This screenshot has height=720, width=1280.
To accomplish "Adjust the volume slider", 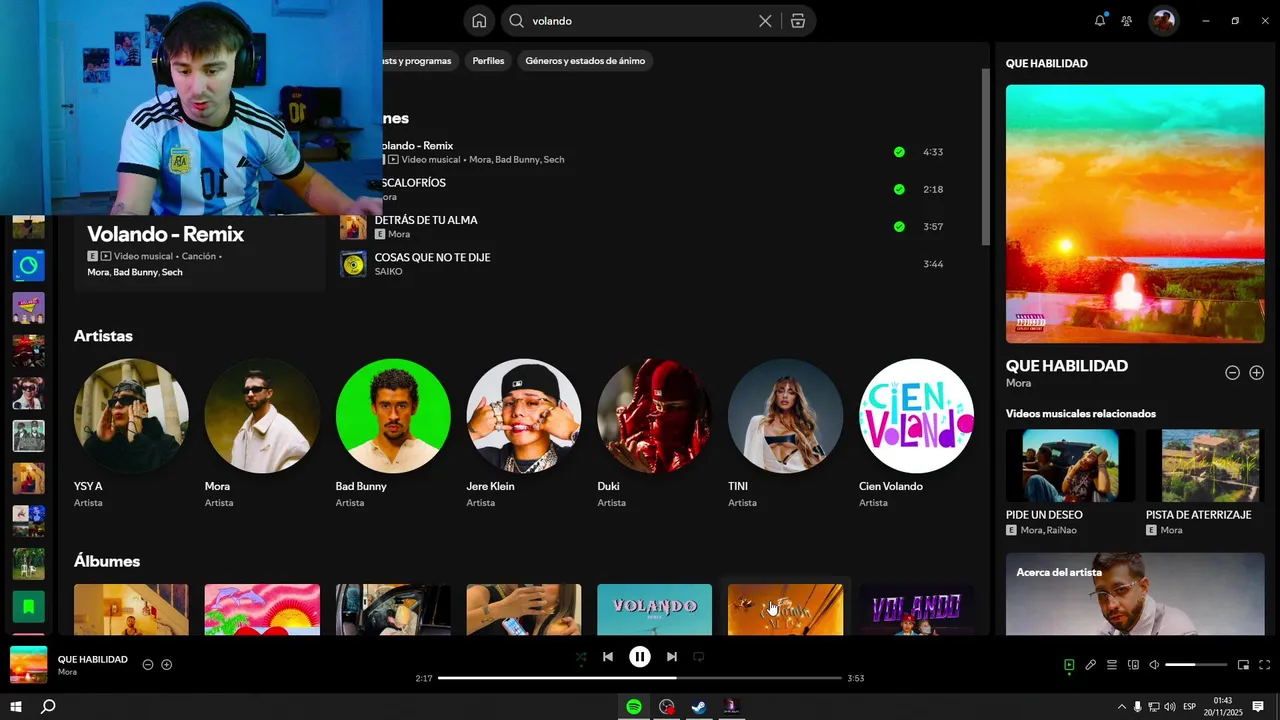I will point(1196,665).
